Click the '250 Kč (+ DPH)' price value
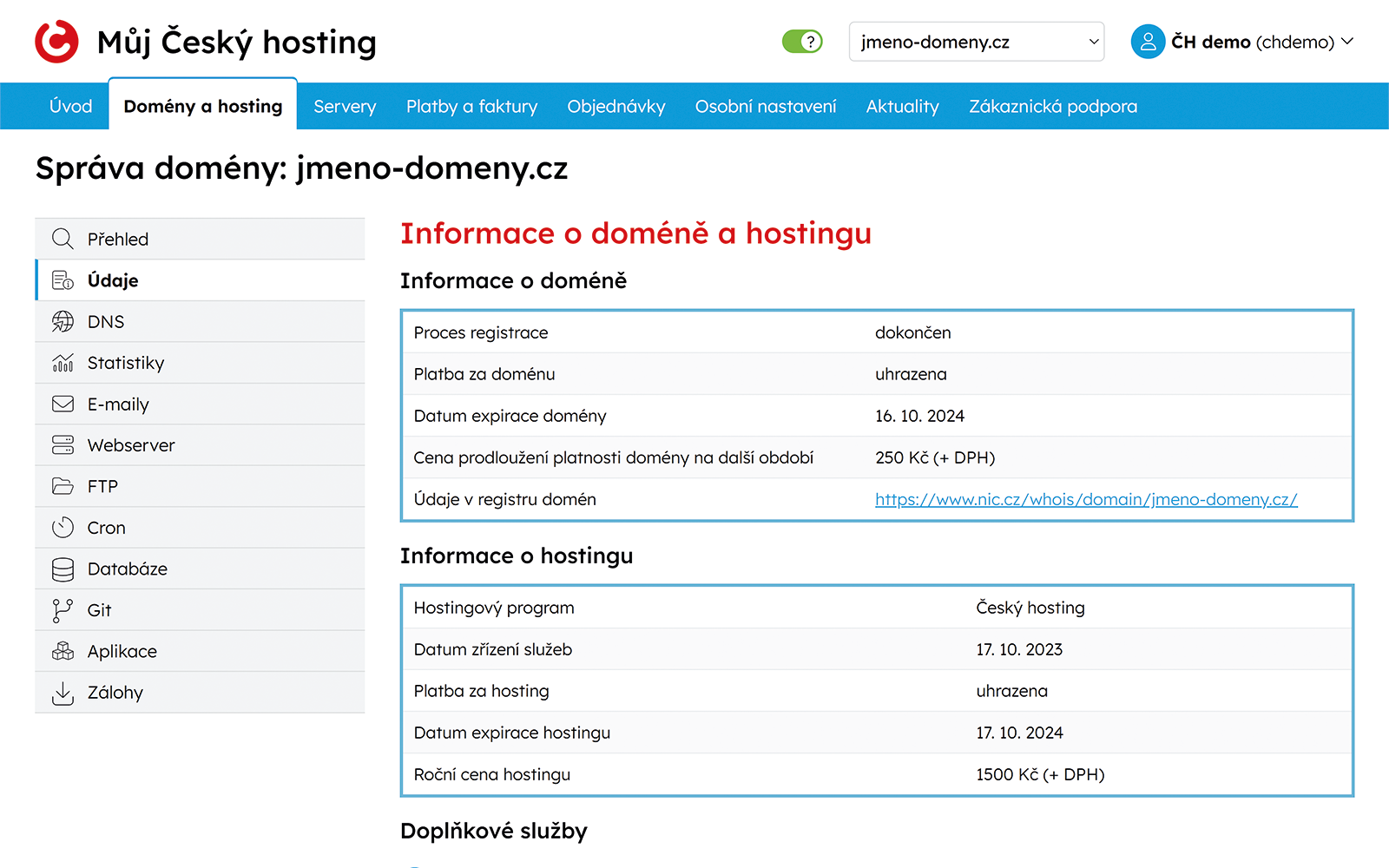Viewport: 1389px width, 868px height. point(935,457)
